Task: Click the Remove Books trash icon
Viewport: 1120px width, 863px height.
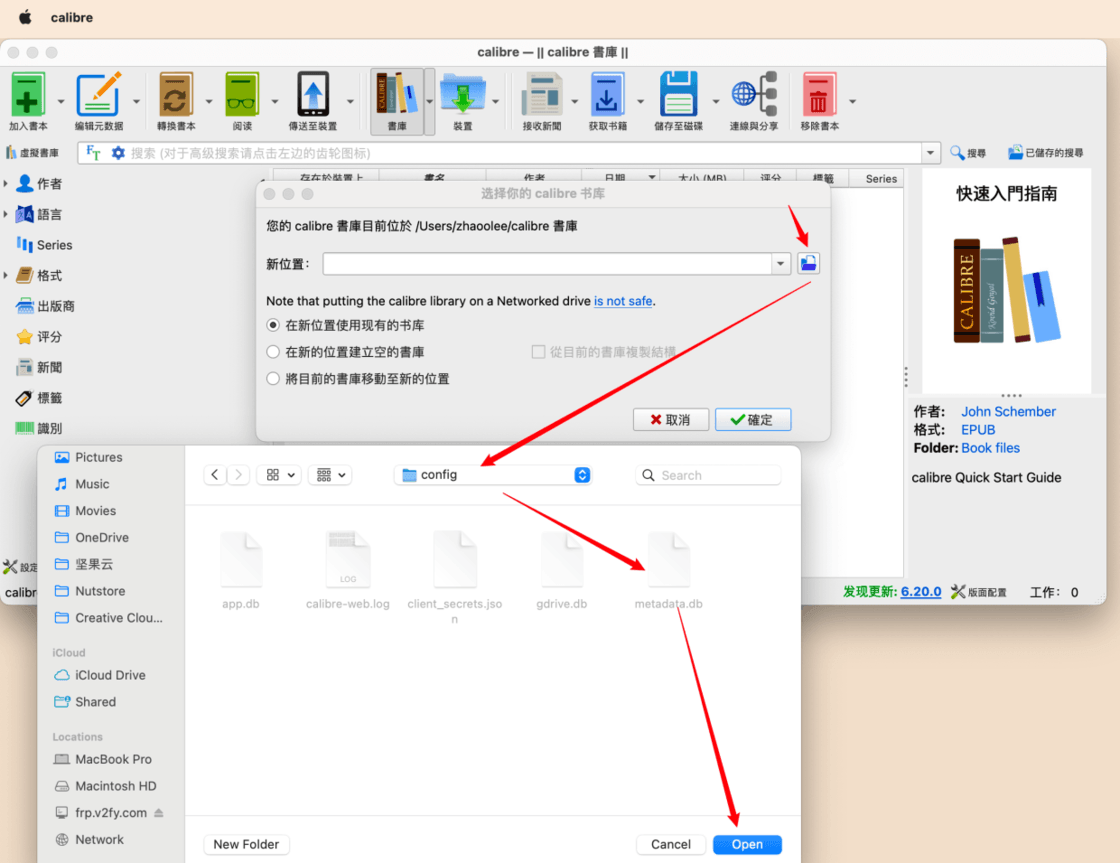Action: (818, 95)
